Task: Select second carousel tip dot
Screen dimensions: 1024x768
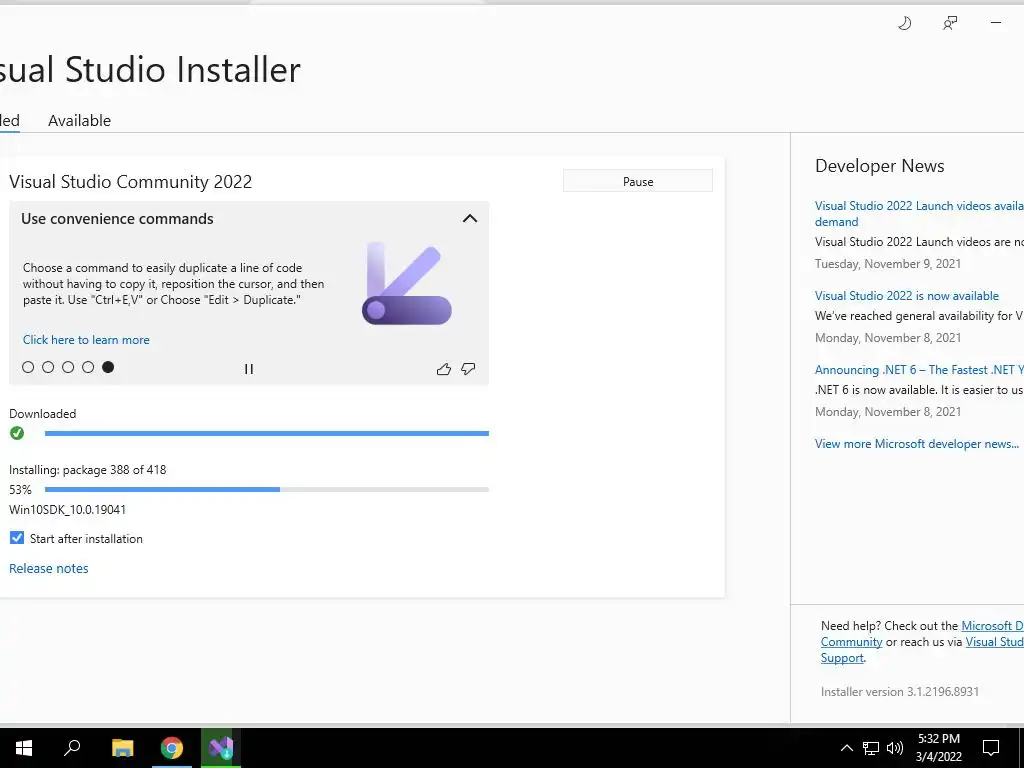Action: coord(48,367)
